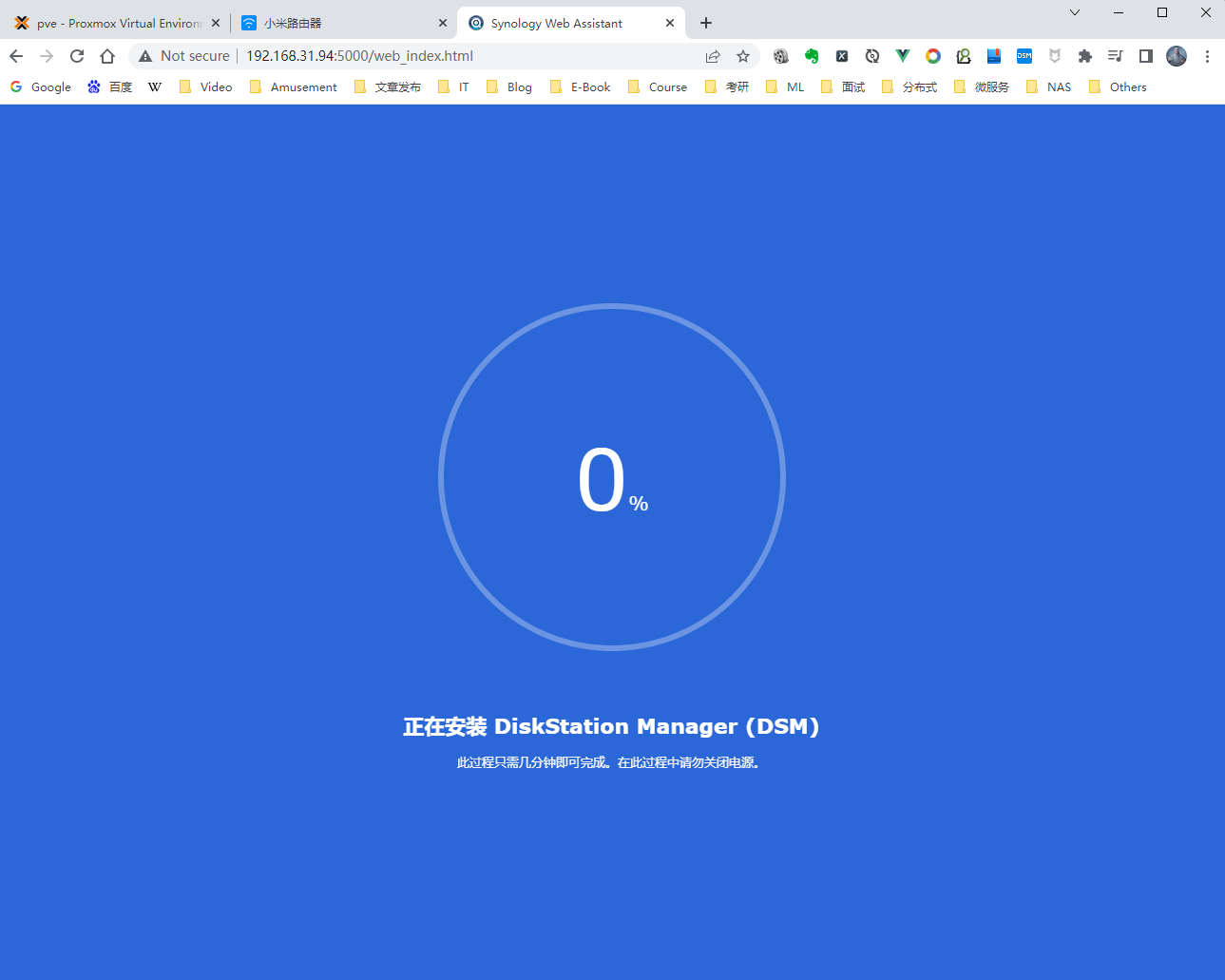Toggle the browser side panel
1225x980 pixels.
pyautogui.click(x=1146, y=56)
